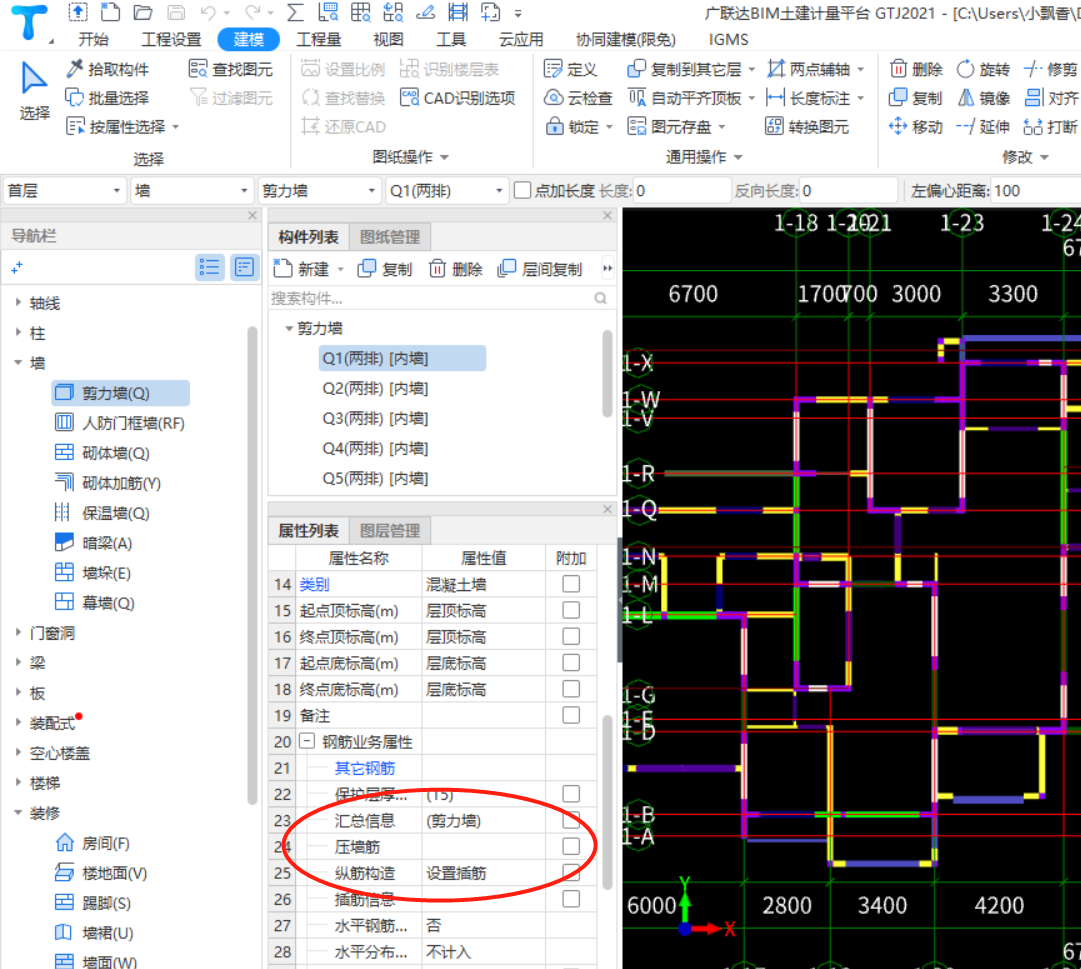Select the 拾取构件 pick component tool
The width and height of the screenshot is (1081, 969).
click(108, 69)
